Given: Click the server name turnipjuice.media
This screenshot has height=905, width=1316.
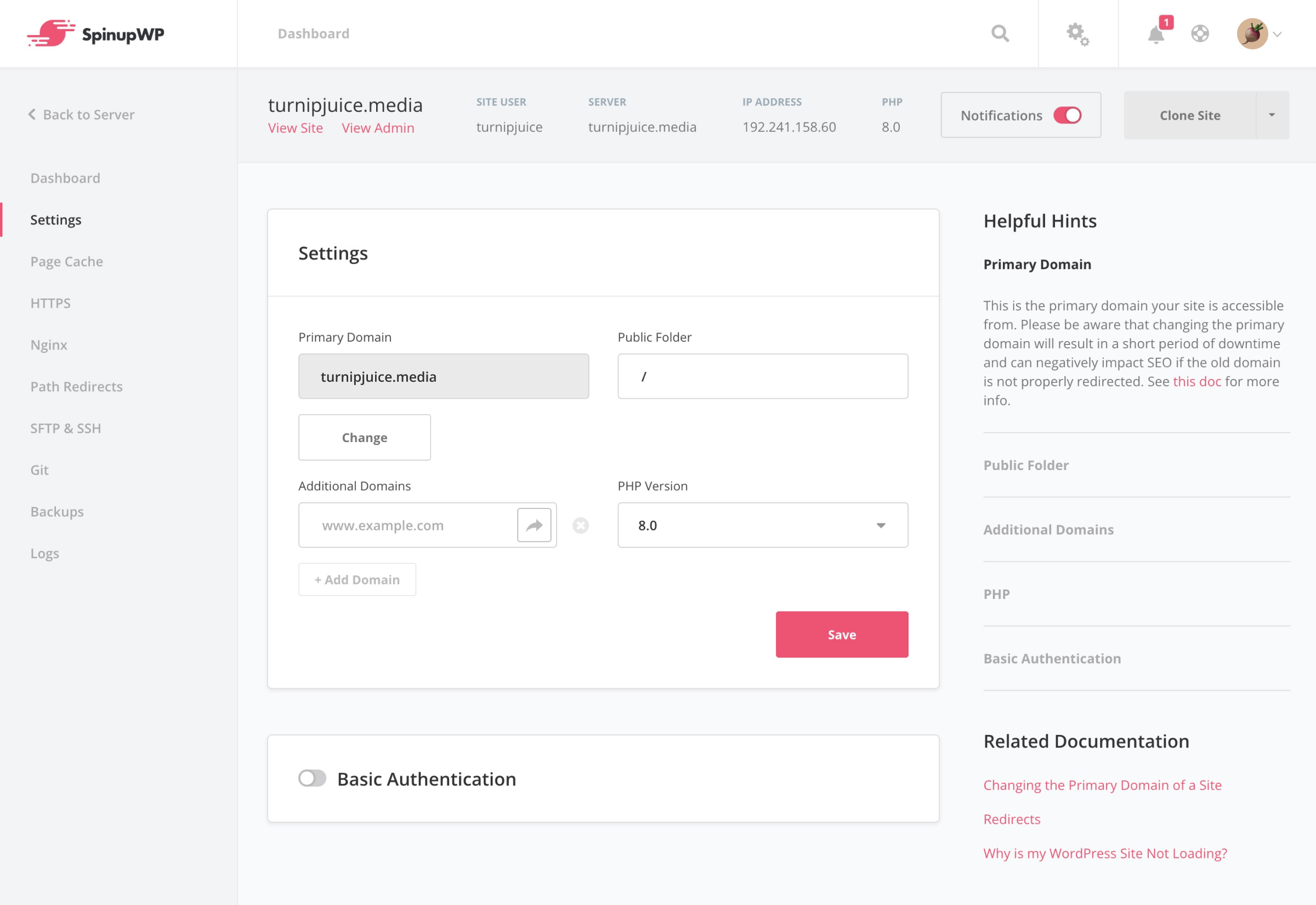Looking at the screenshot, I should click(642, 127).
